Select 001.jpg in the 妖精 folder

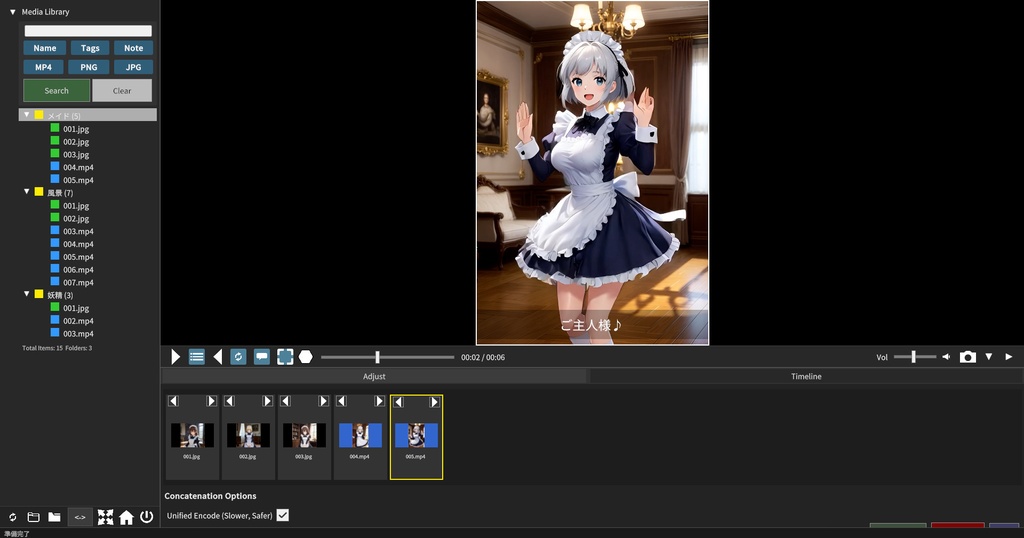point(76,308)
